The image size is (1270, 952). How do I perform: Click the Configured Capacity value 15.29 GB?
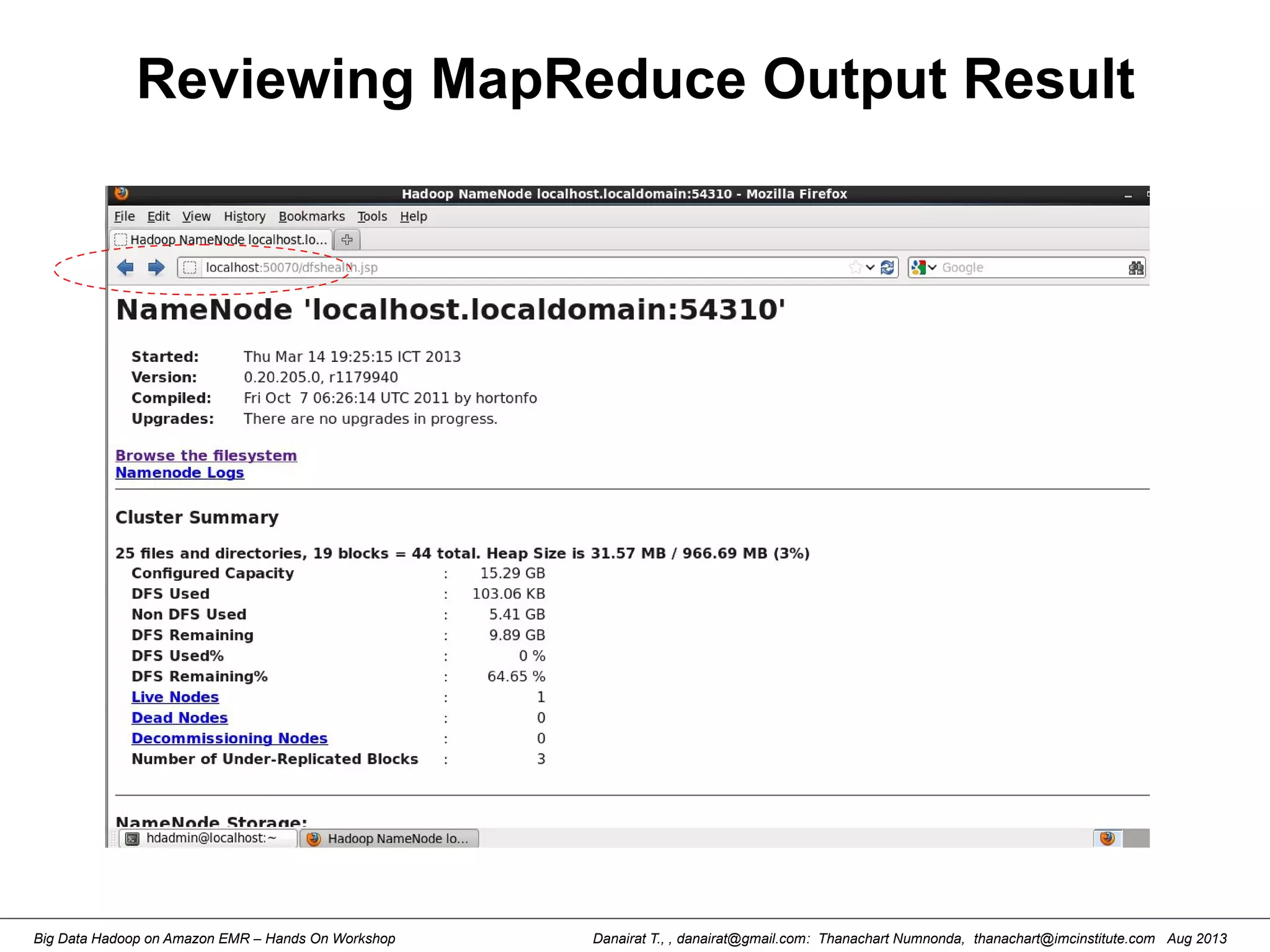coord(513,573)
